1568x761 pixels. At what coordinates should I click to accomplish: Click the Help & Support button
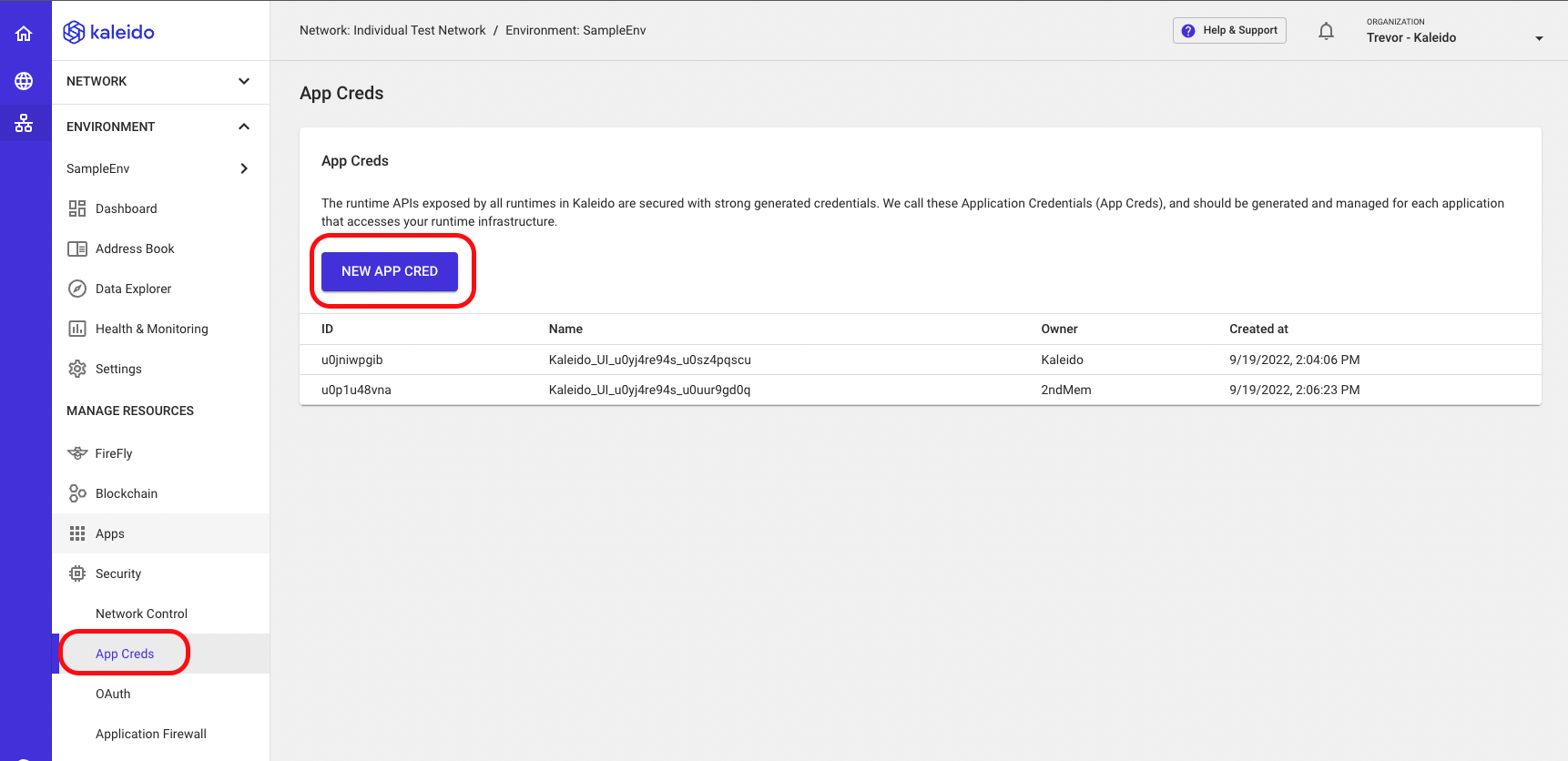coord(1229,31)
